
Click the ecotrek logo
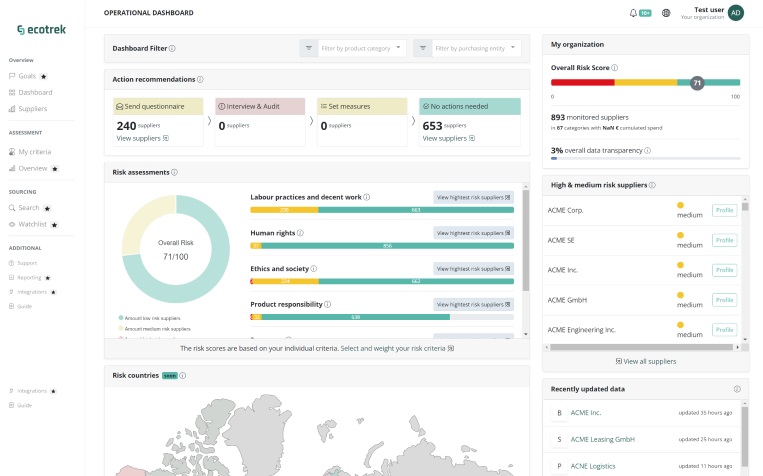[x=41, y=30]
